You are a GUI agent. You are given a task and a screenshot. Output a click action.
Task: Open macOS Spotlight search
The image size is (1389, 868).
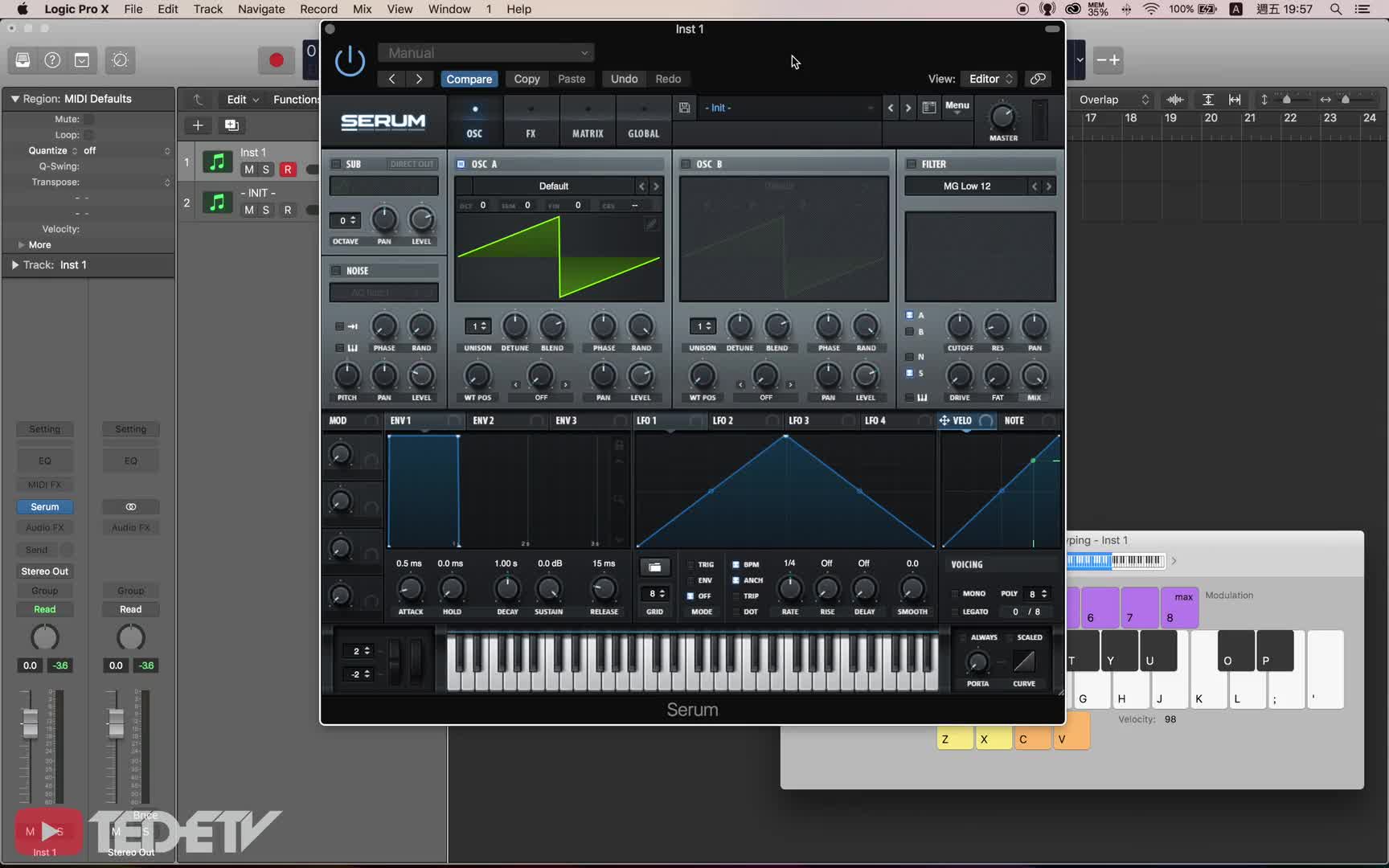pyautogui.click(x=1336, y=10)
